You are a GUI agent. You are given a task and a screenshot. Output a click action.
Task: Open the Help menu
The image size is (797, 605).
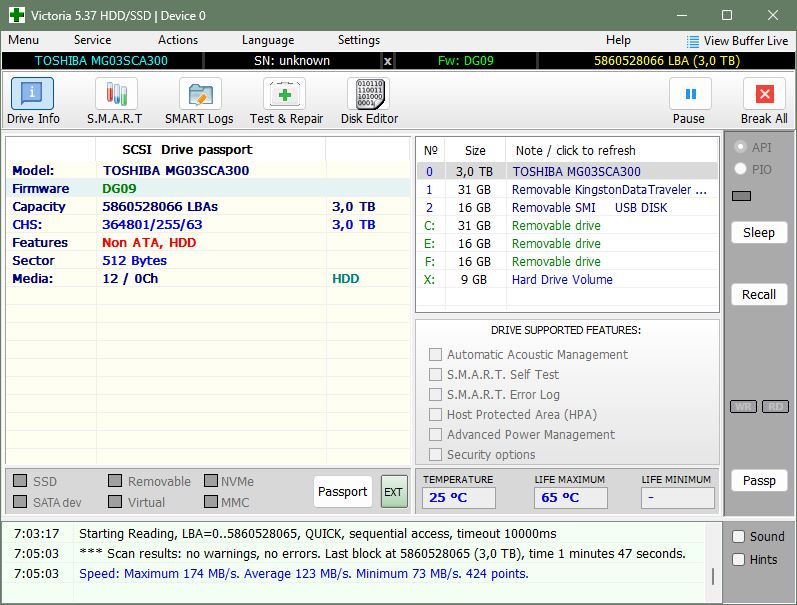click(618, 40)
